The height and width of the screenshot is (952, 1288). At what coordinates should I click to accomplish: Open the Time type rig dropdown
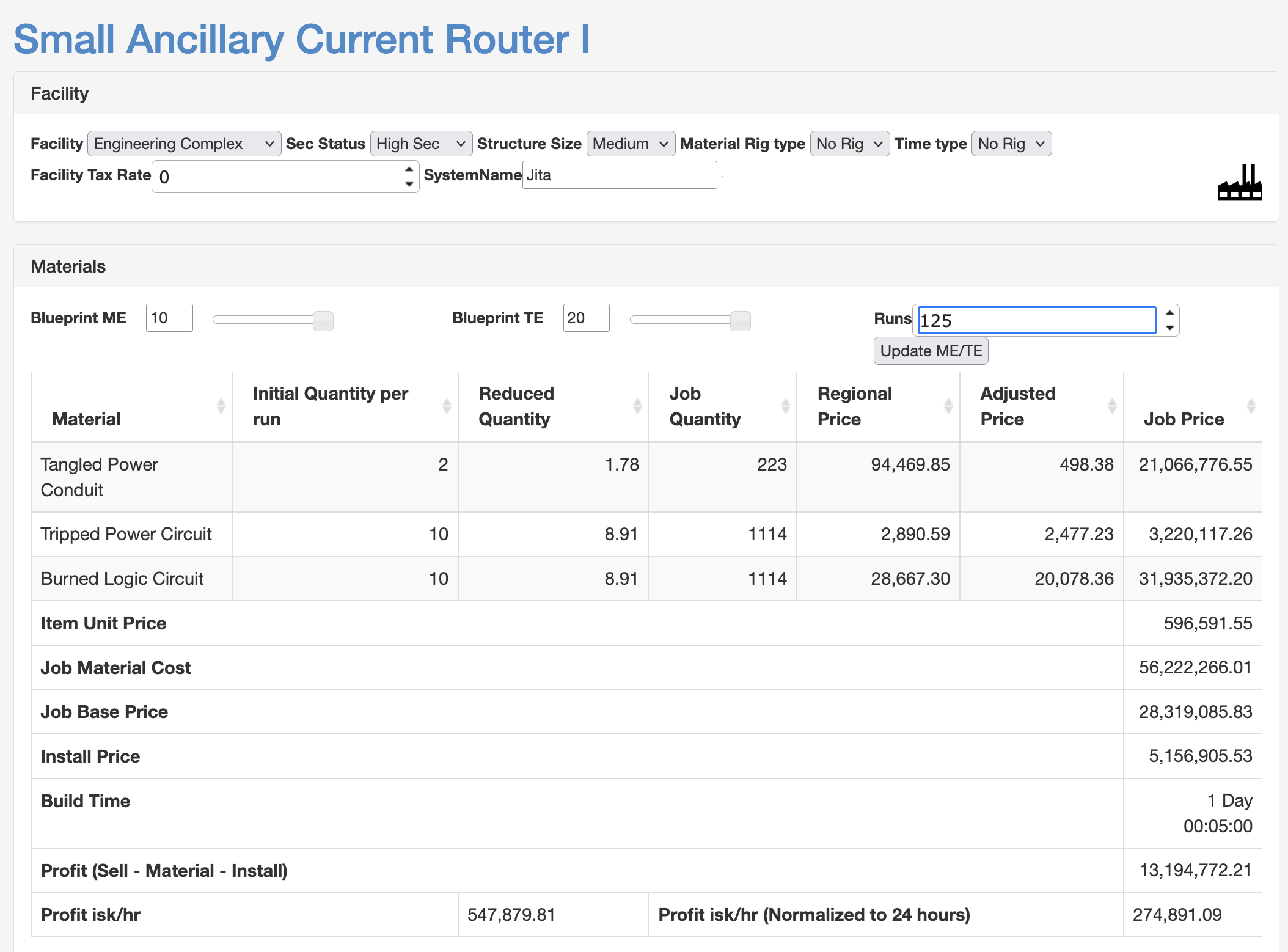1011,144
